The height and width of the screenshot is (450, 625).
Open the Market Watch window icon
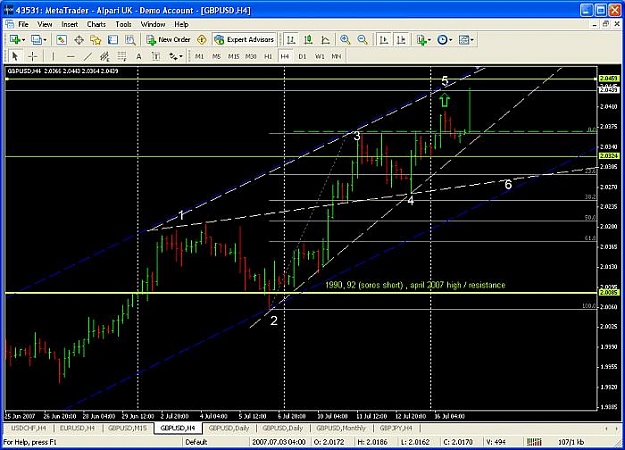[61, 39]
